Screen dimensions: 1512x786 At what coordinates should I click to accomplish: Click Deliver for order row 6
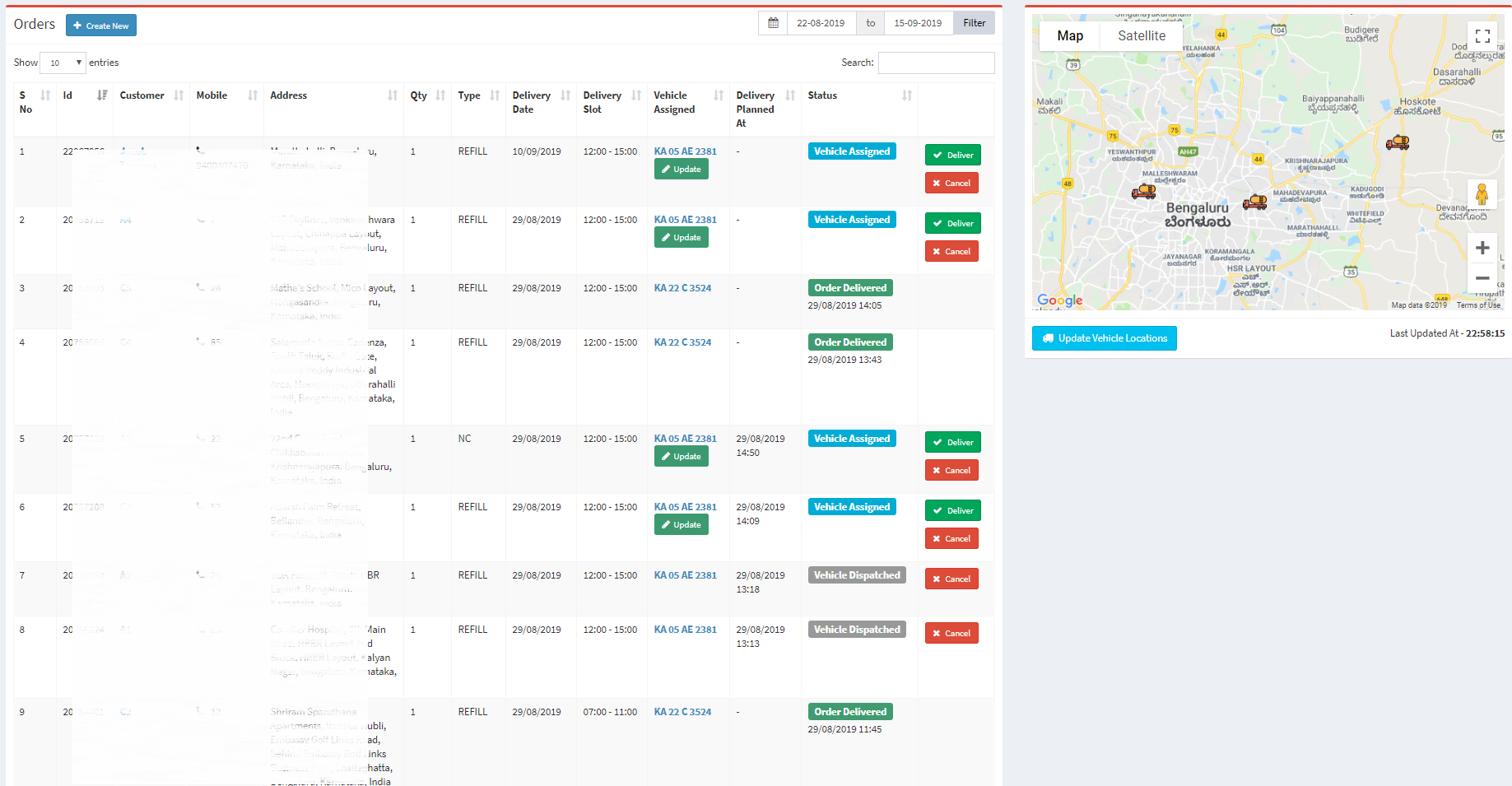pos(953,510)
